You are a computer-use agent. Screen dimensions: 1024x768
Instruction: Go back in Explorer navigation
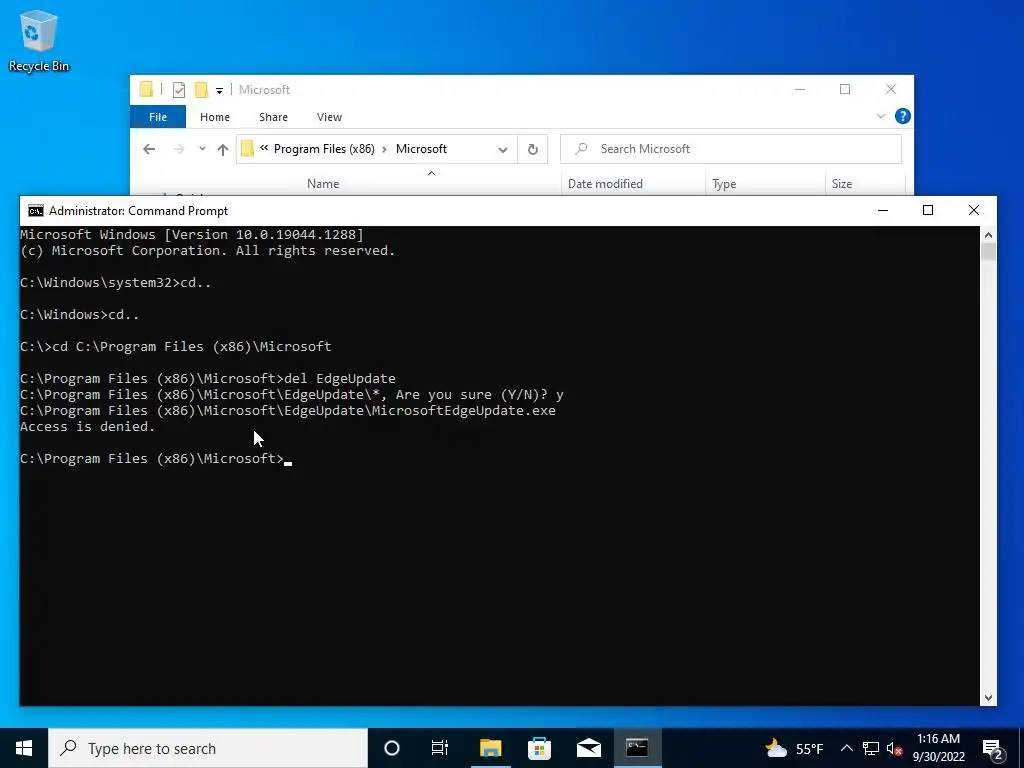click(149, 149)
